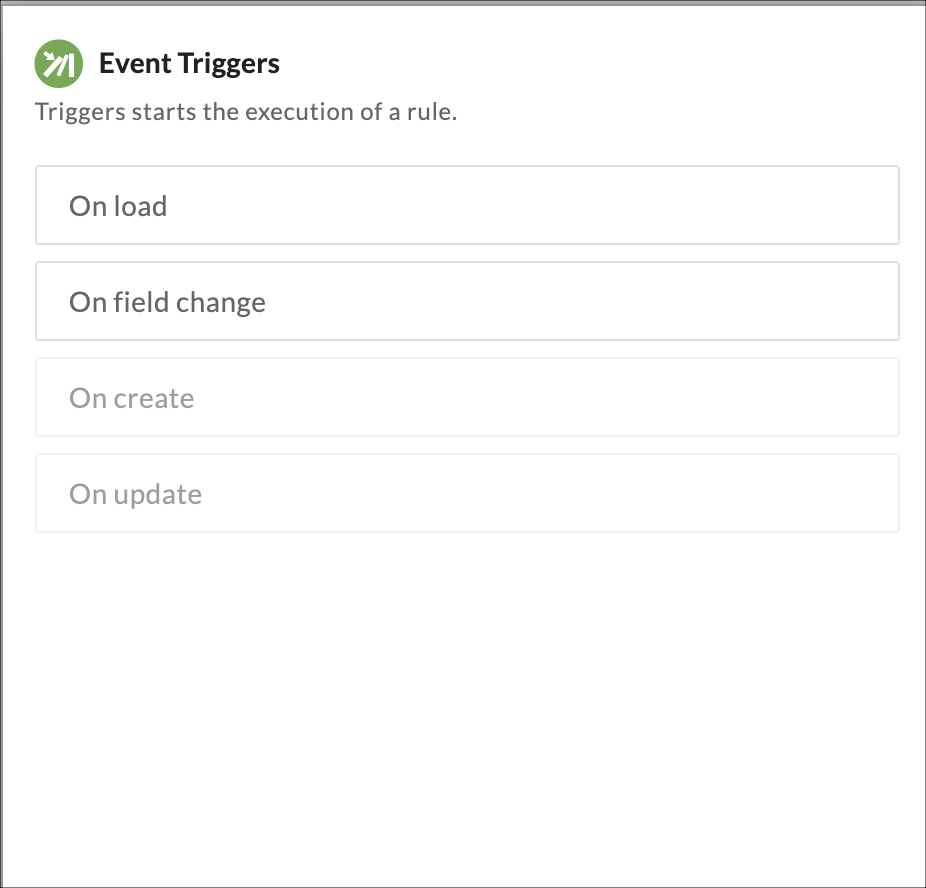The height and width of the screenshot is (888, 926).
Task: Click the disabled record-creation trigger
Action: click(467, 397)
